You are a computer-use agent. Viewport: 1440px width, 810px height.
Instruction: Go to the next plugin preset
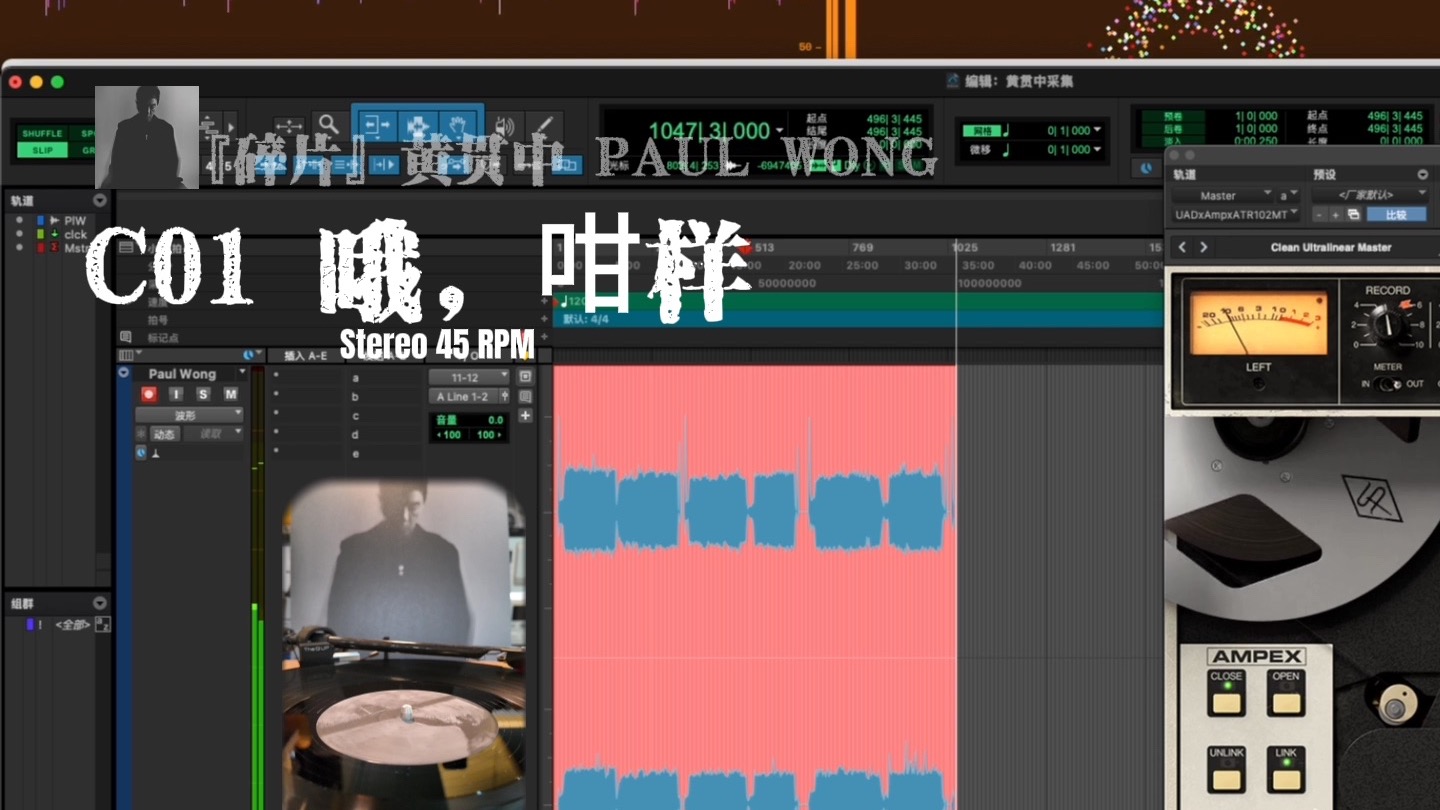1203,247
